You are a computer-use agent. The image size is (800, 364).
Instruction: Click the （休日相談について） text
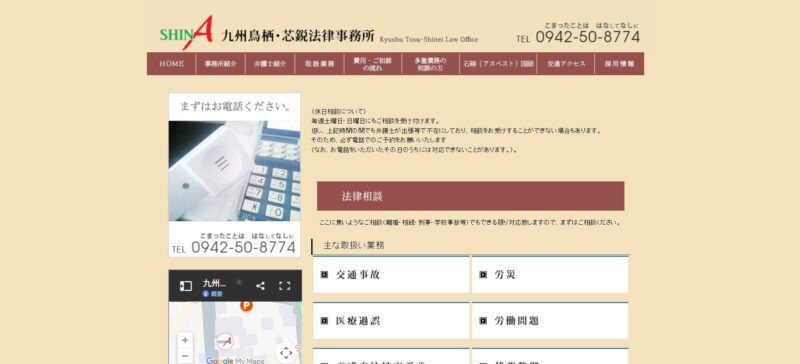(x=339, y=111)
